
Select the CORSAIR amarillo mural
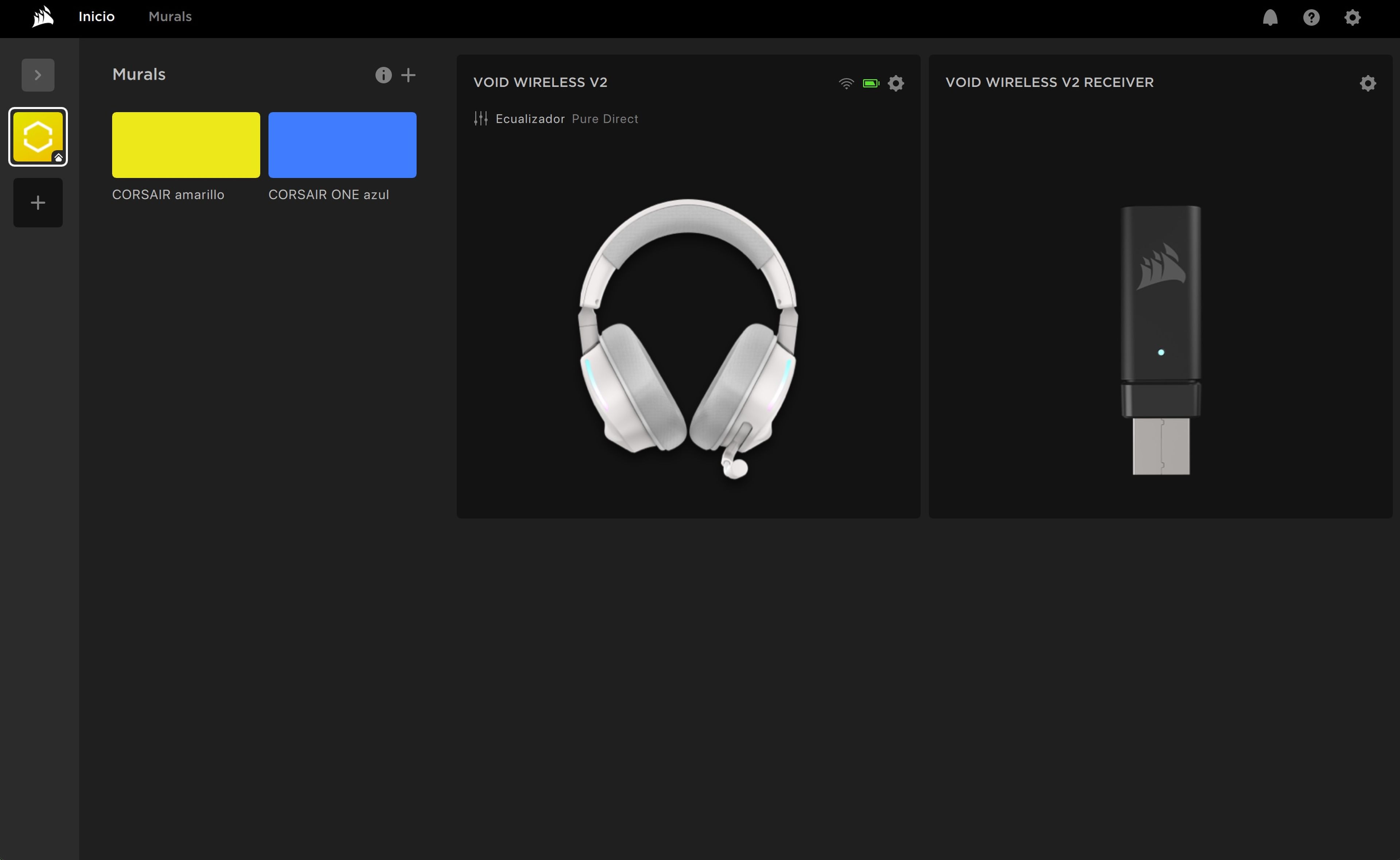point(185,144)
